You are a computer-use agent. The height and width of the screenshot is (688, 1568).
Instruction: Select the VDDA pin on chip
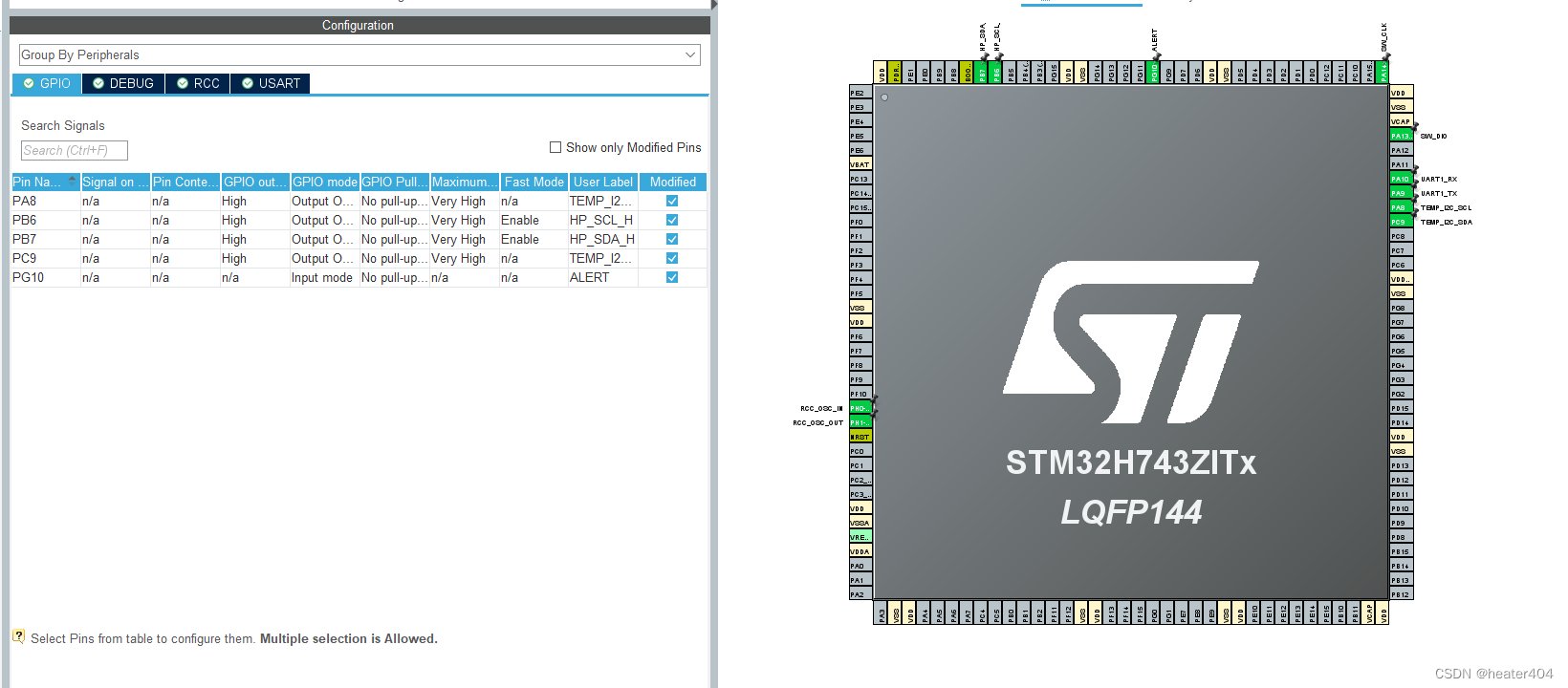coord(860,551)
